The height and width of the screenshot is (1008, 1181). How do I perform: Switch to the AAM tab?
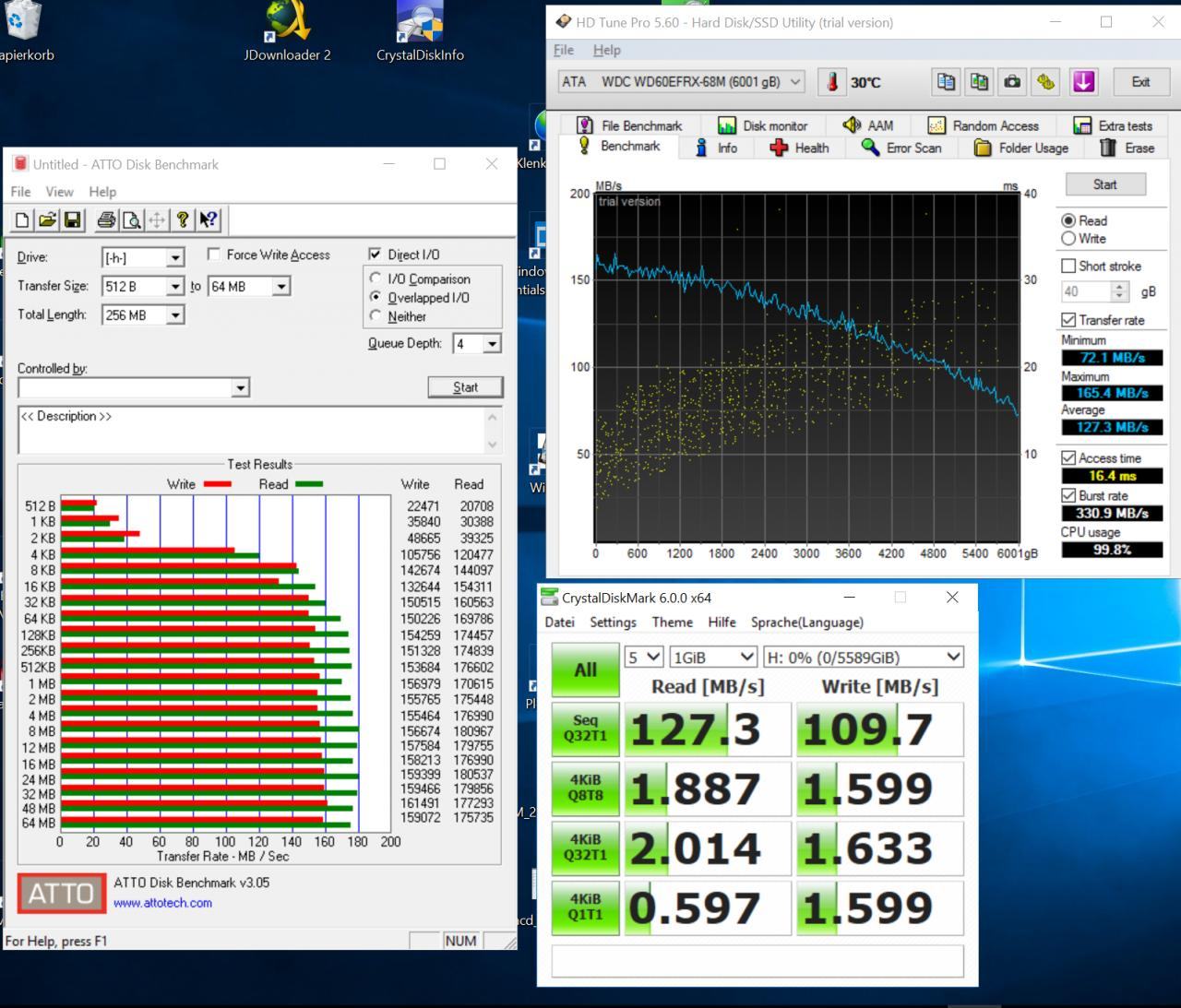click(867, 125)
